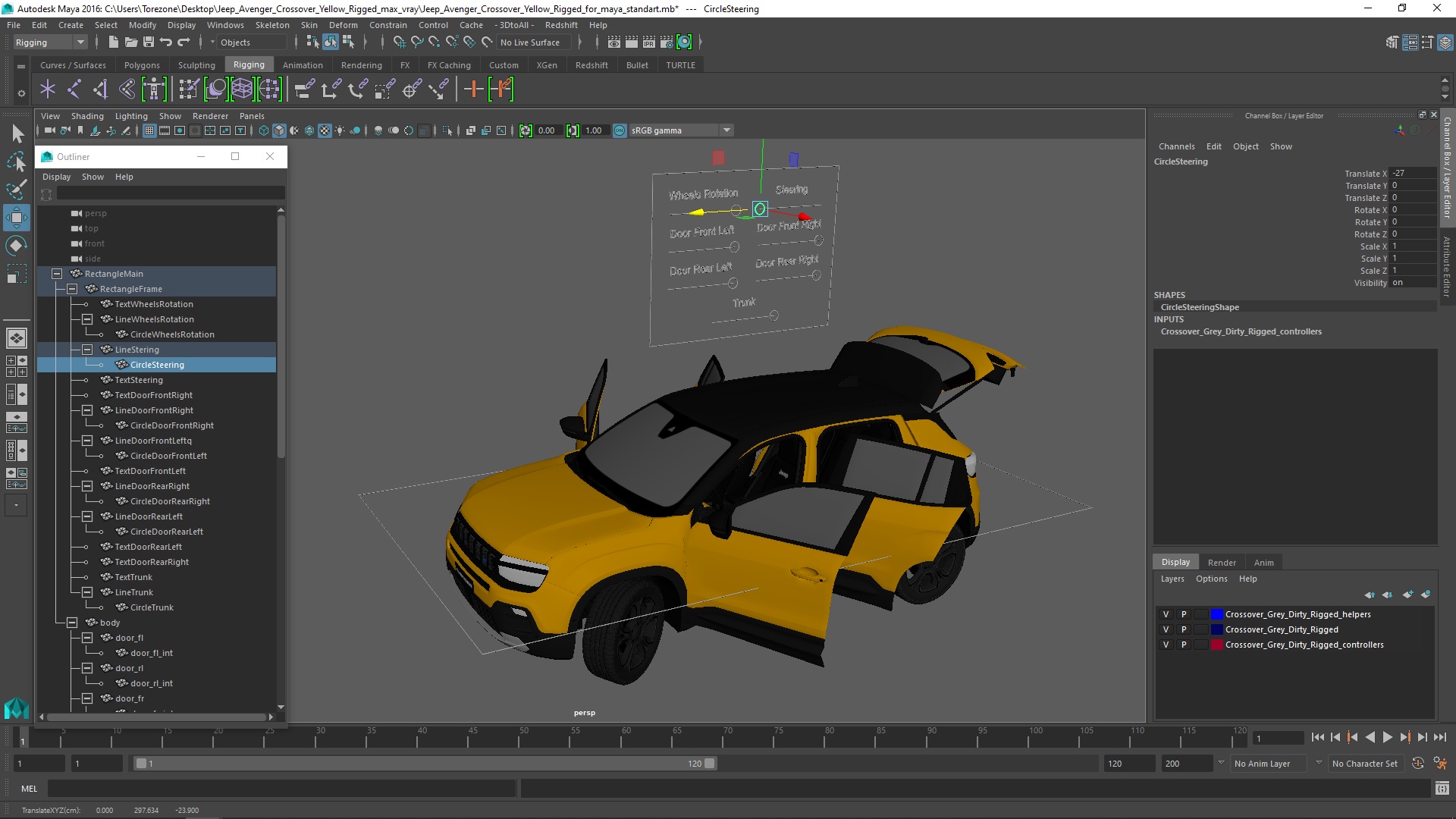Screen dimensions: 1456x819
Task: Click the Create Joints shelf icon
Action: pos(74,89)
